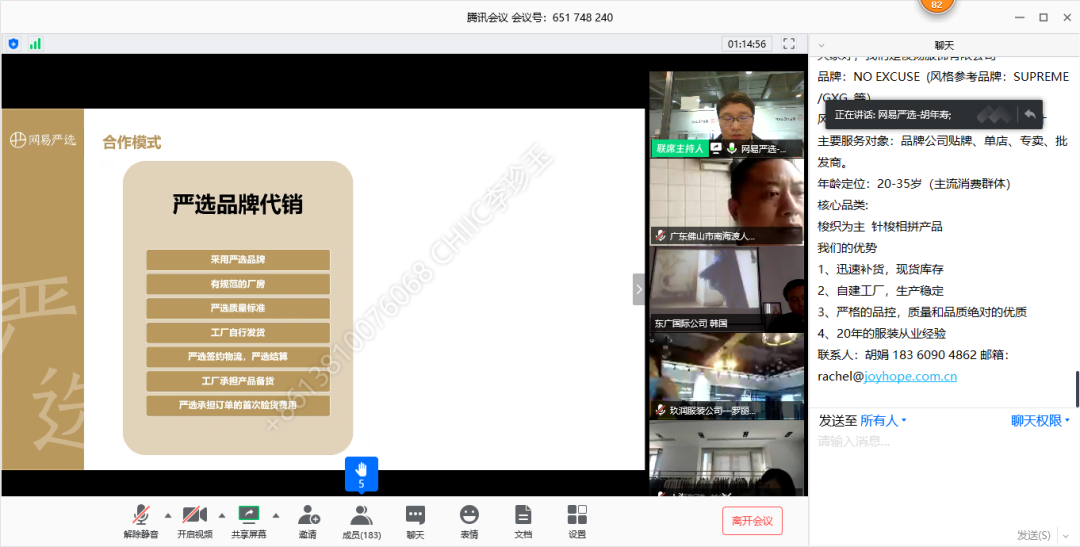Click the 发送至 label
Screen dimensions: 1080x547
coord(838,420)
